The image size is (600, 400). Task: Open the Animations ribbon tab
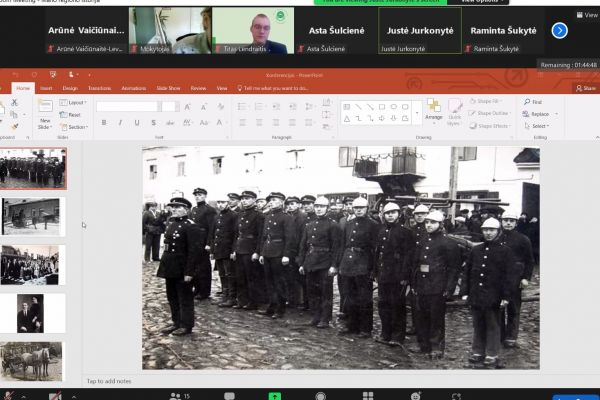(134, 88)
